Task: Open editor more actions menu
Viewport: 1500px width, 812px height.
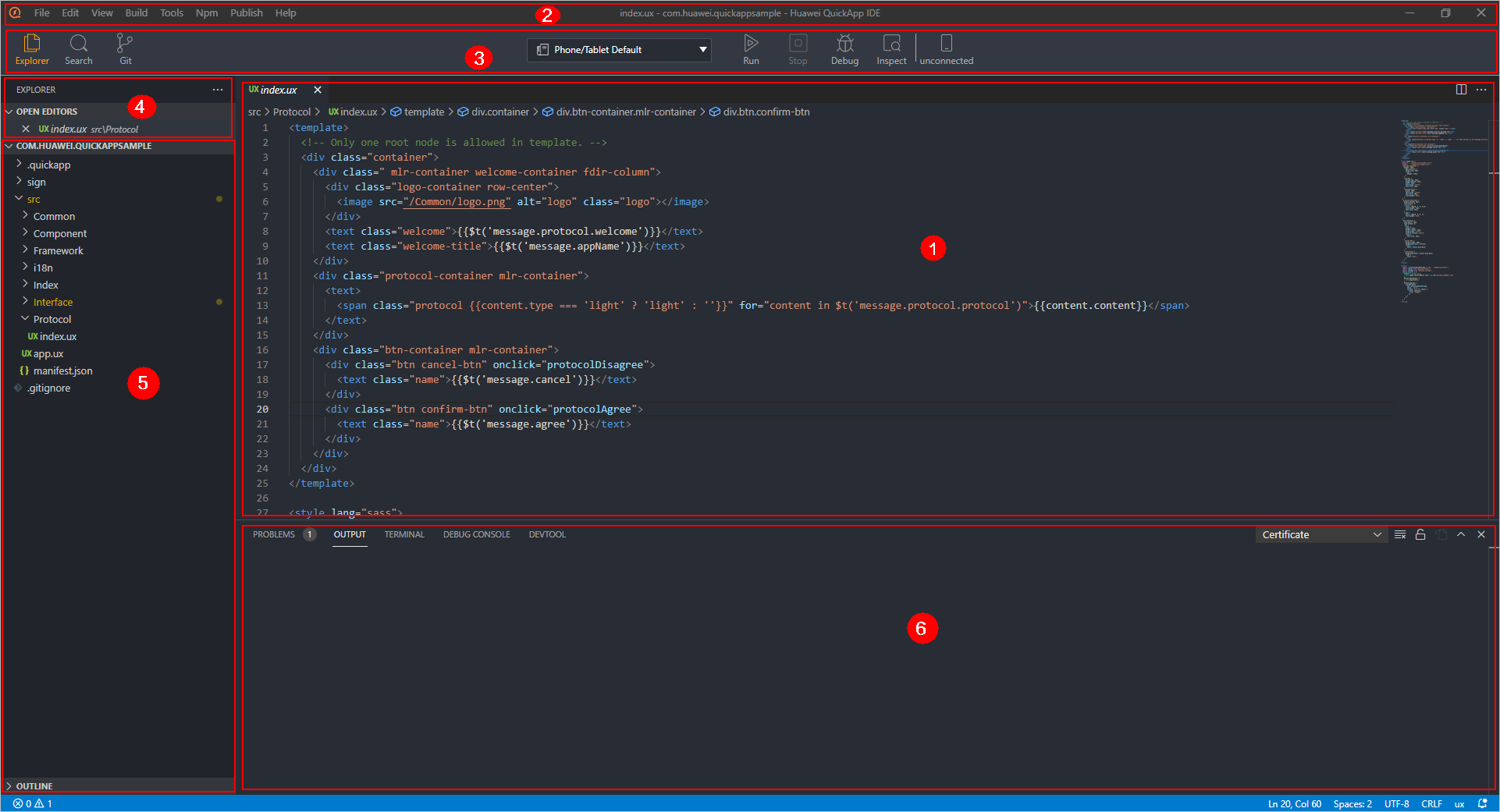Action: click(x=1481, y=90)
